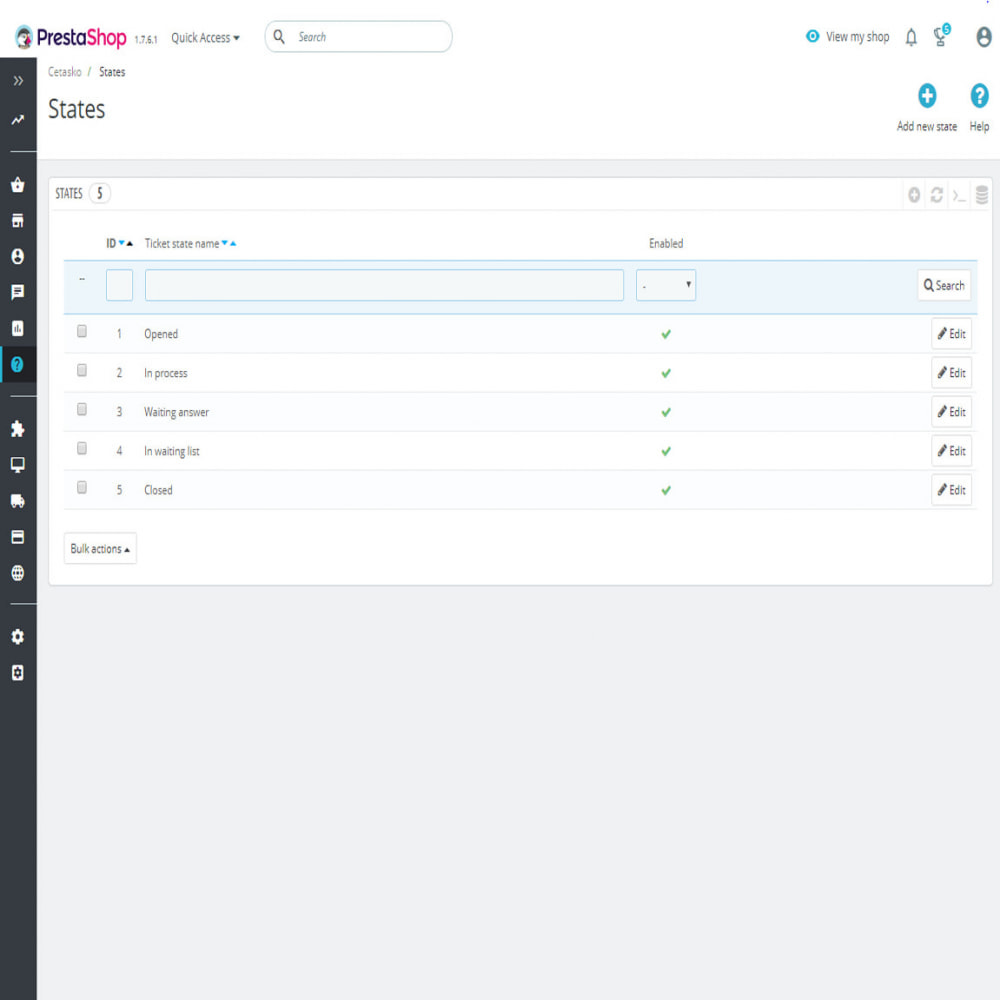Check the box next to Closed state
The image size is (1000, 1000).
pos(82,487)
